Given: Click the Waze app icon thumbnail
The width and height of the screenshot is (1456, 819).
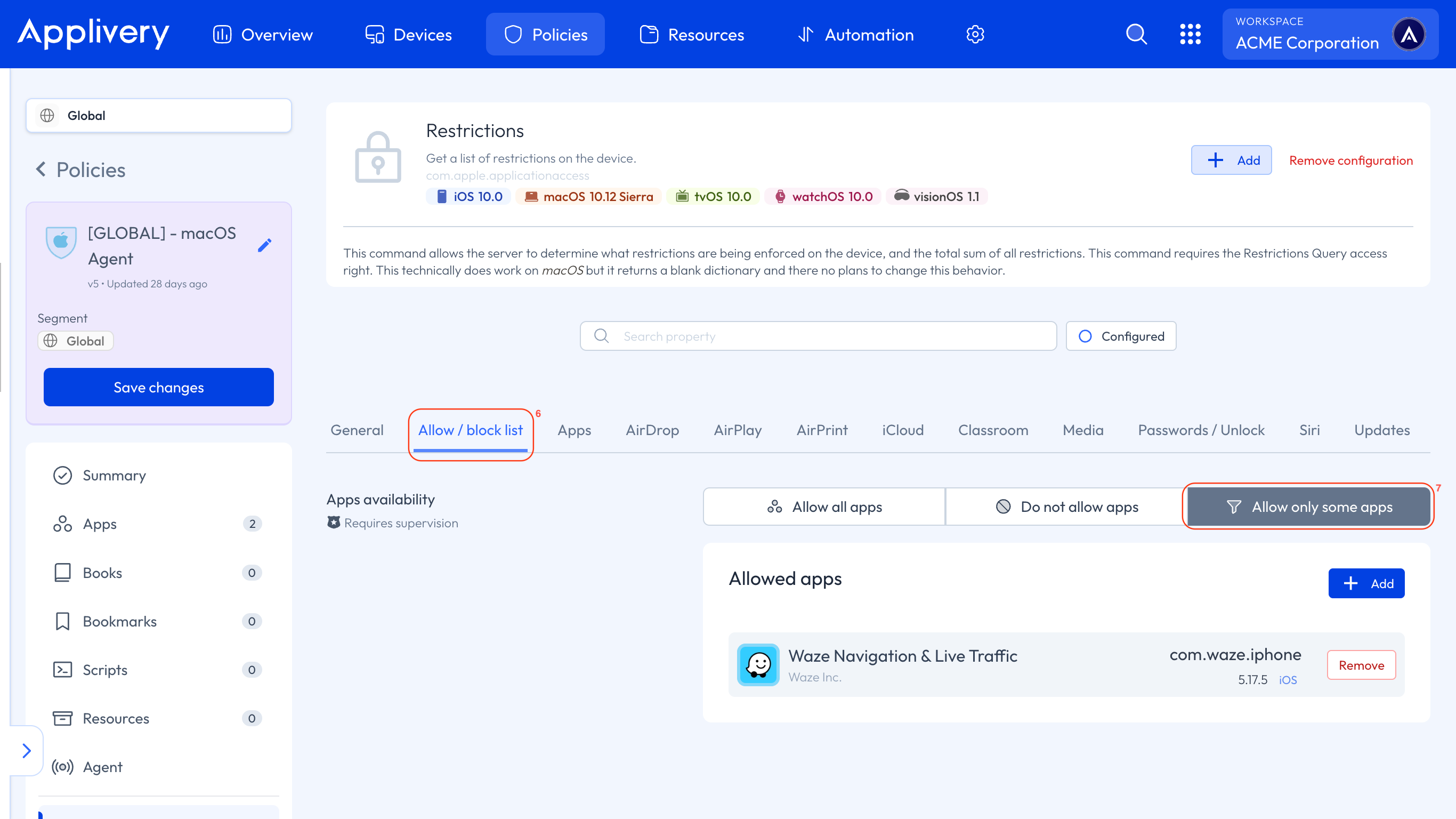Looking at the screenshot, I should tap(758, 664).
